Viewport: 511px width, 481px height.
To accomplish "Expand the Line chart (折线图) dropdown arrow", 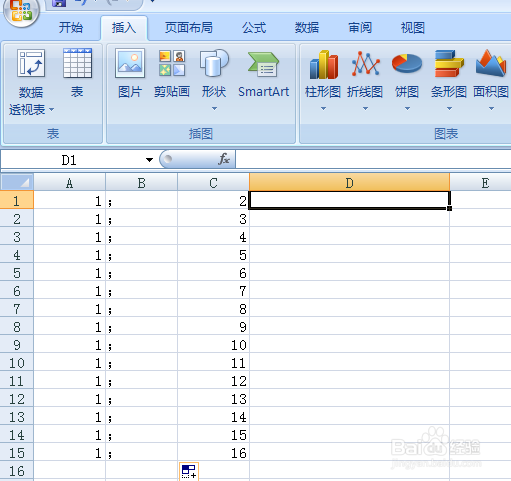I will tap(365, 108).
